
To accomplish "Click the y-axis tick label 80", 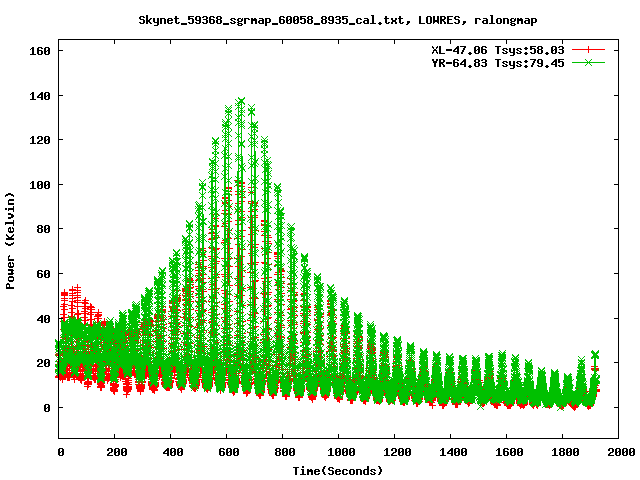I will coord(43,229).
